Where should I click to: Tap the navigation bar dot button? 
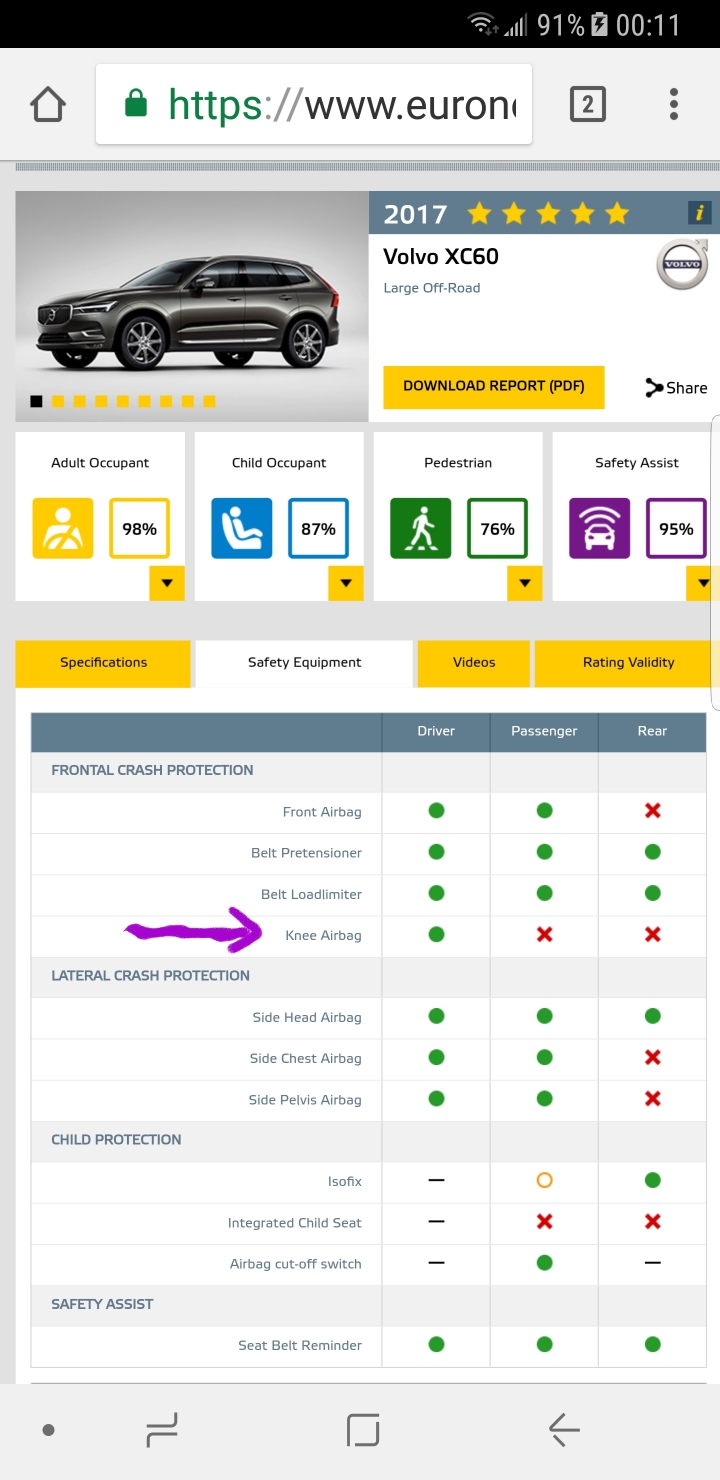[x=49, y=1431]
